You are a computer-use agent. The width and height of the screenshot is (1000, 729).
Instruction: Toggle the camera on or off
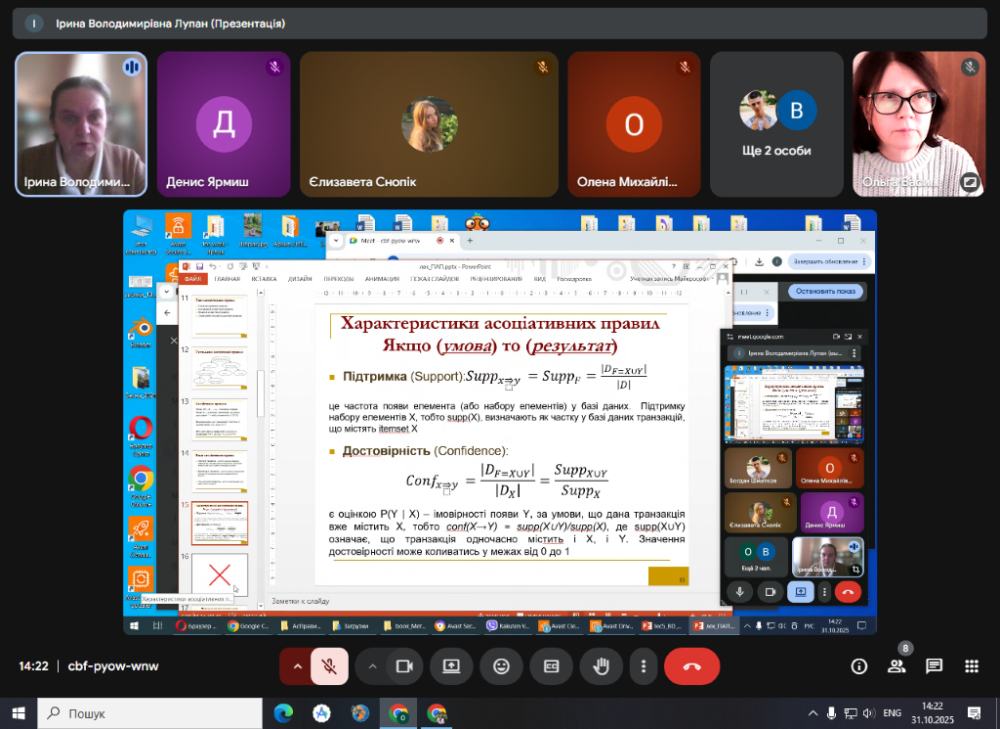(x=404, y=666)
